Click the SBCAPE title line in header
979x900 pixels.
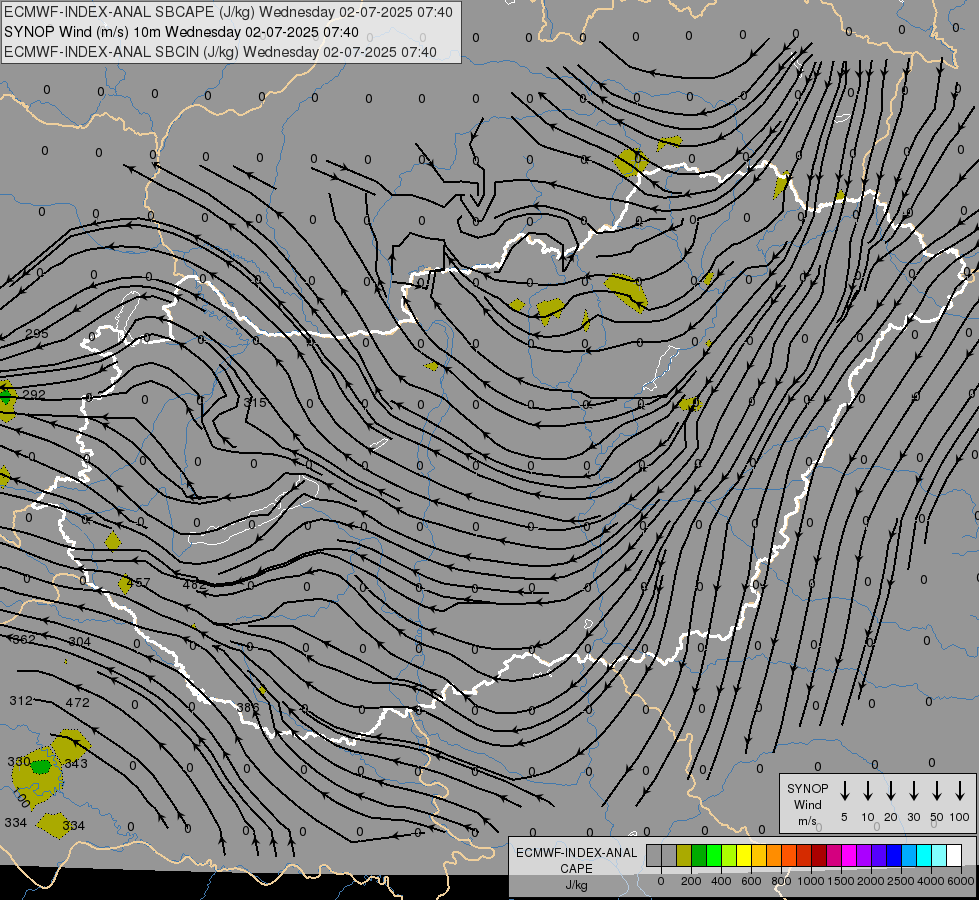tap(228, 12)
